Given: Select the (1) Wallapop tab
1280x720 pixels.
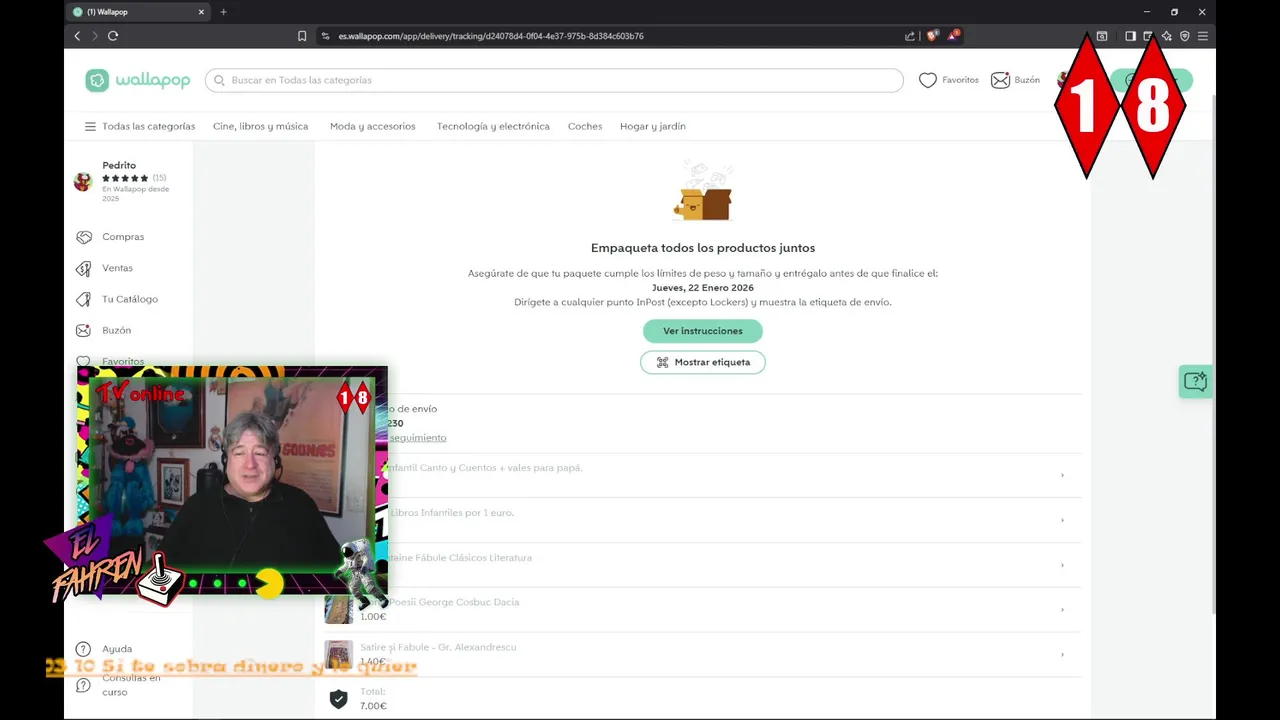Looking at the screenshot, I should (138, 12).
